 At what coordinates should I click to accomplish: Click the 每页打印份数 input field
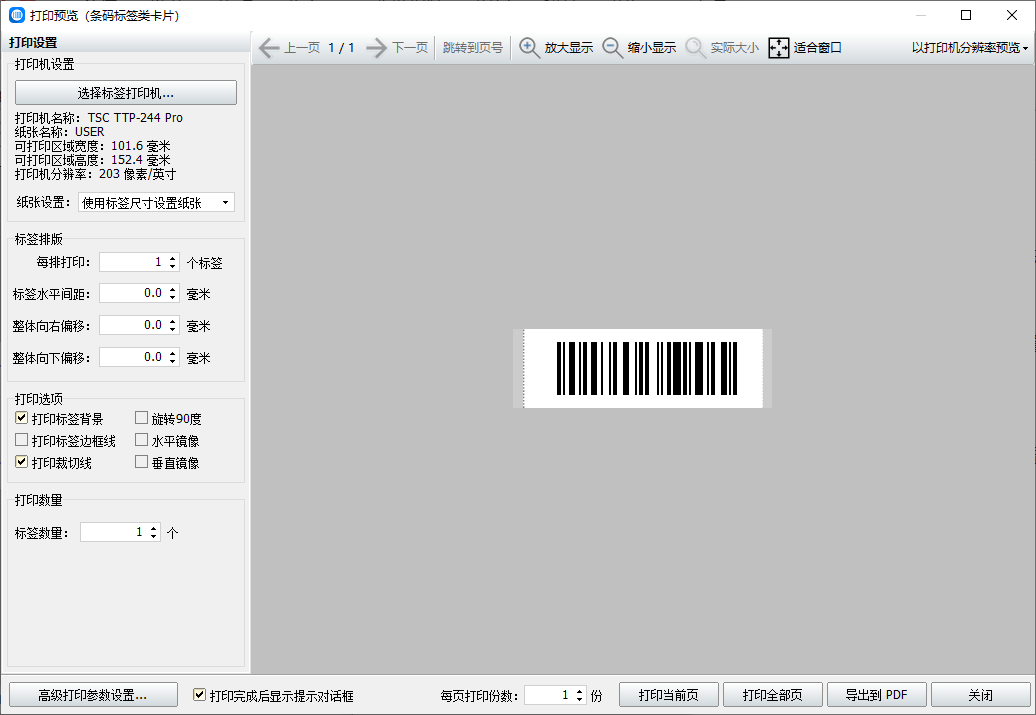point(549,695)
